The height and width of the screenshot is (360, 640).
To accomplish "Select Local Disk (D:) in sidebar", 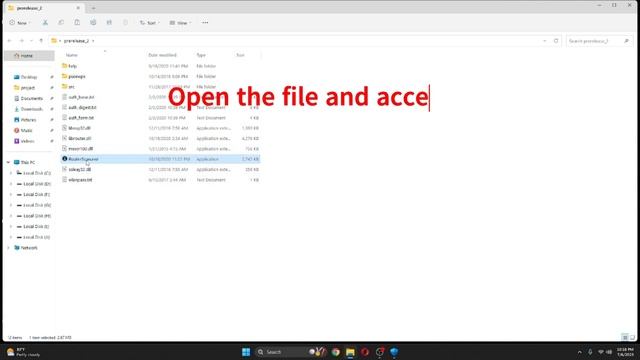I will (37, 184).
